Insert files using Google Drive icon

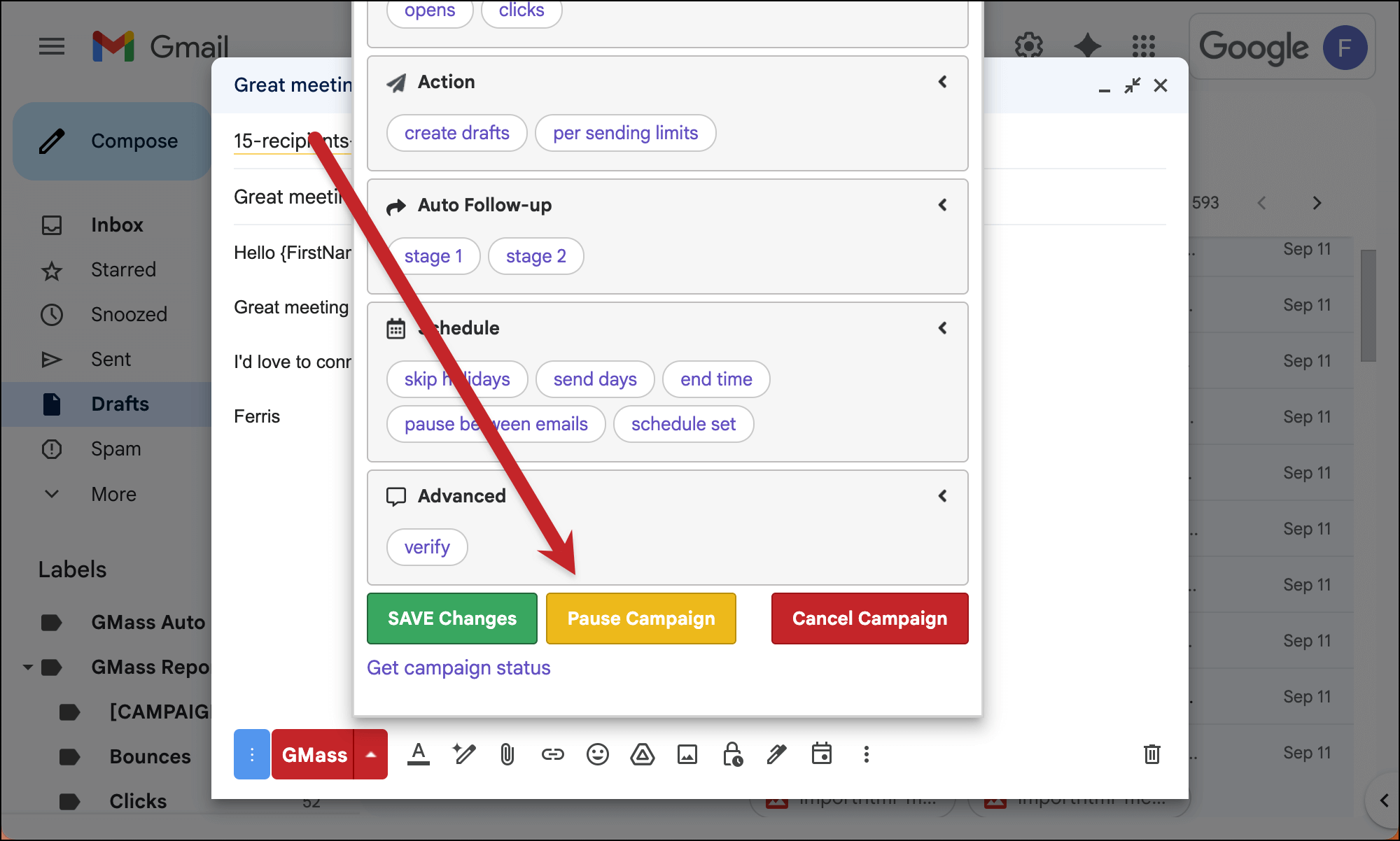(642, 754)
